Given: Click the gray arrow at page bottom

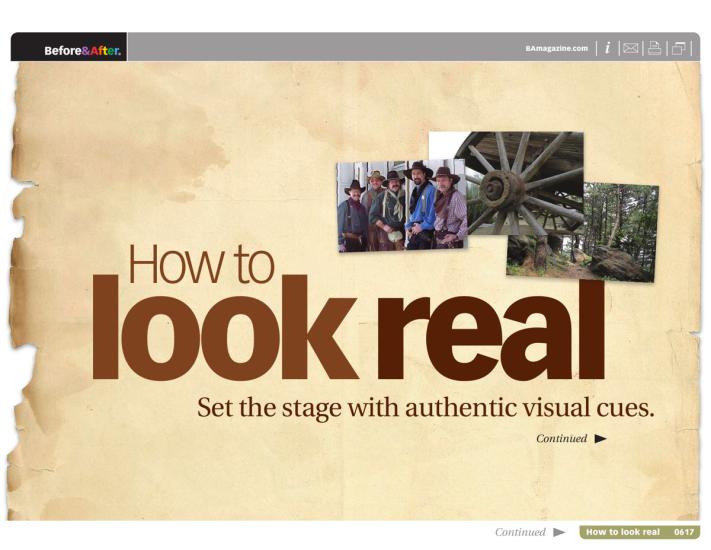Looking at the screenshot, I should click(559, 532).
